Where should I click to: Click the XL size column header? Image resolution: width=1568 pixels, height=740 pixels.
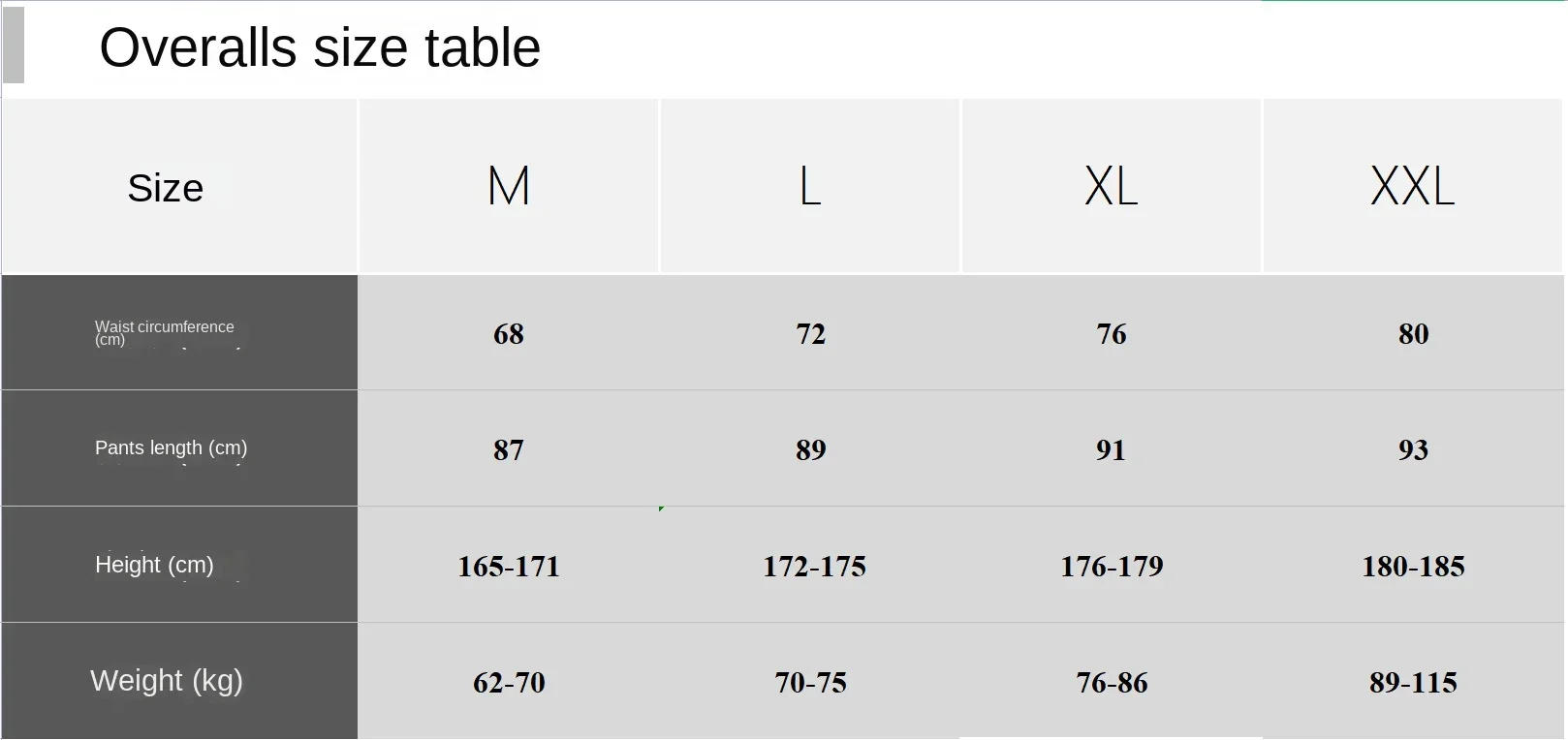click(x=1111, y=186)
